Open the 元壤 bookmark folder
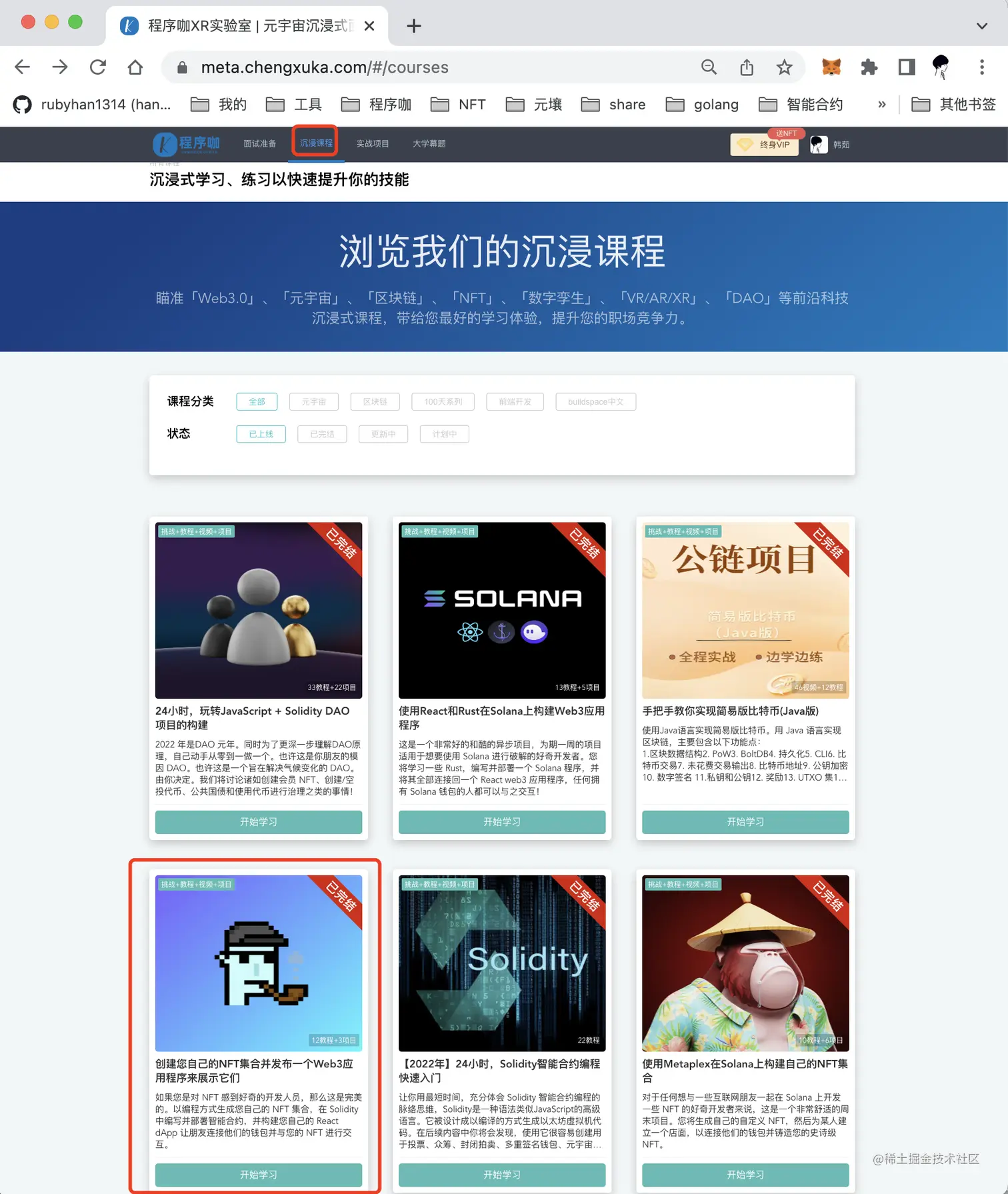 coord(534,105)
